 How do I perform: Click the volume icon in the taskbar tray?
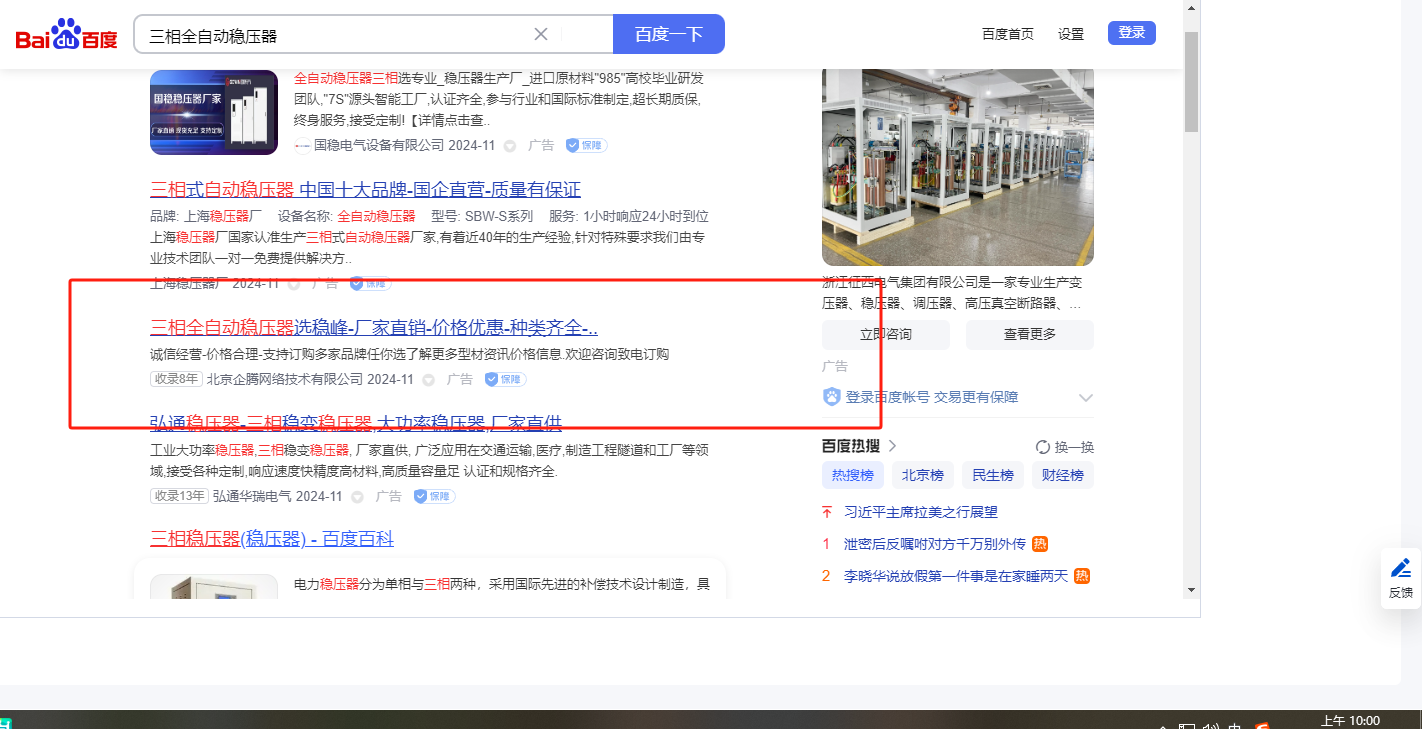[1210, 726]
